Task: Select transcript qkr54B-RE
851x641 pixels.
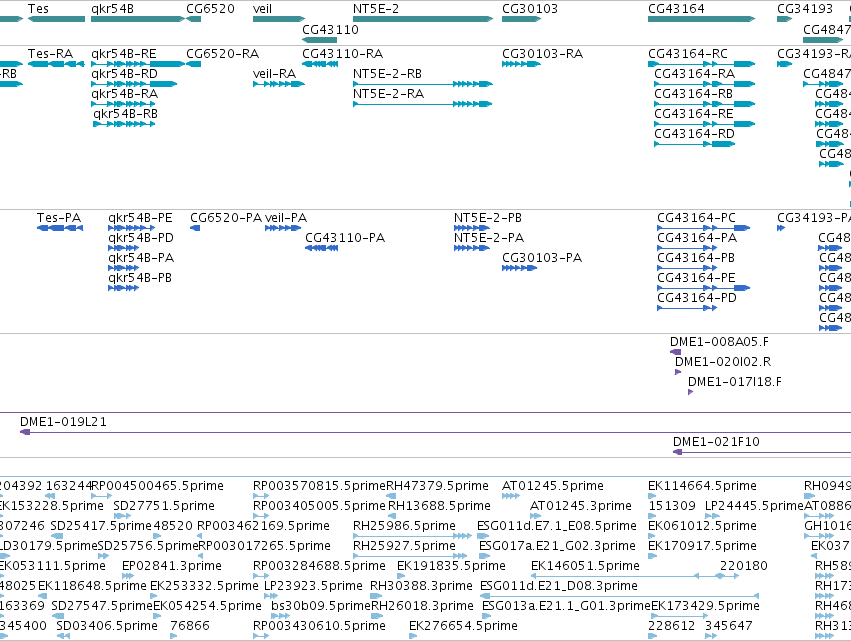Action: 138,64
